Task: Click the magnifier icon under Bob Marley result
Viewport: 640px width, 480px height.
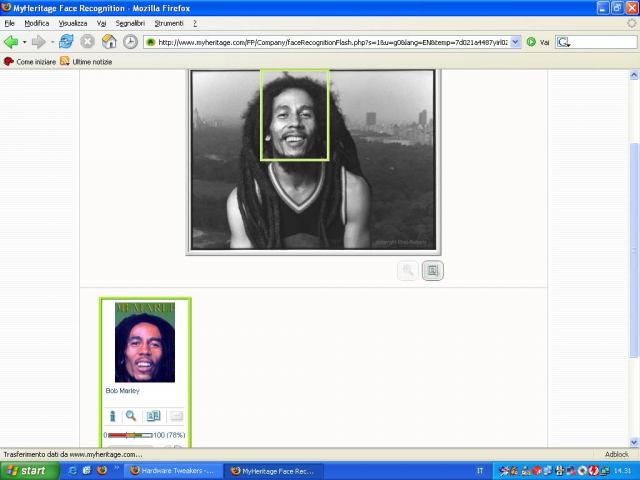Action: pyautogui.click(x=131, y=416)
